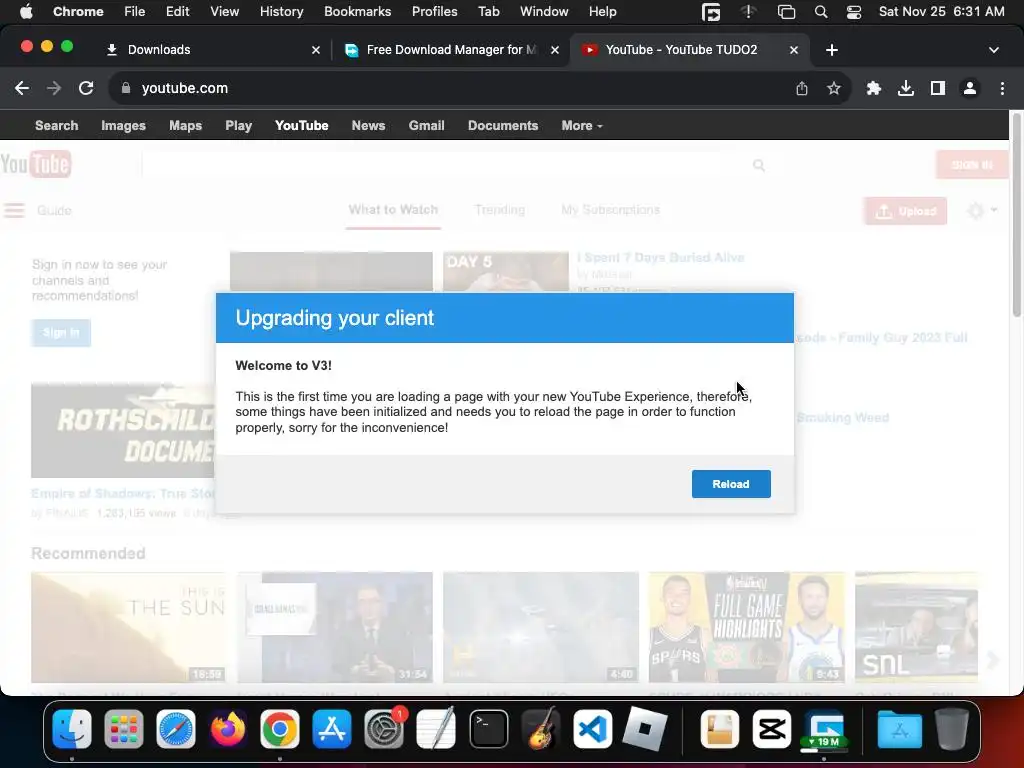Open Terminal from the dock

(x=488, y=729)
